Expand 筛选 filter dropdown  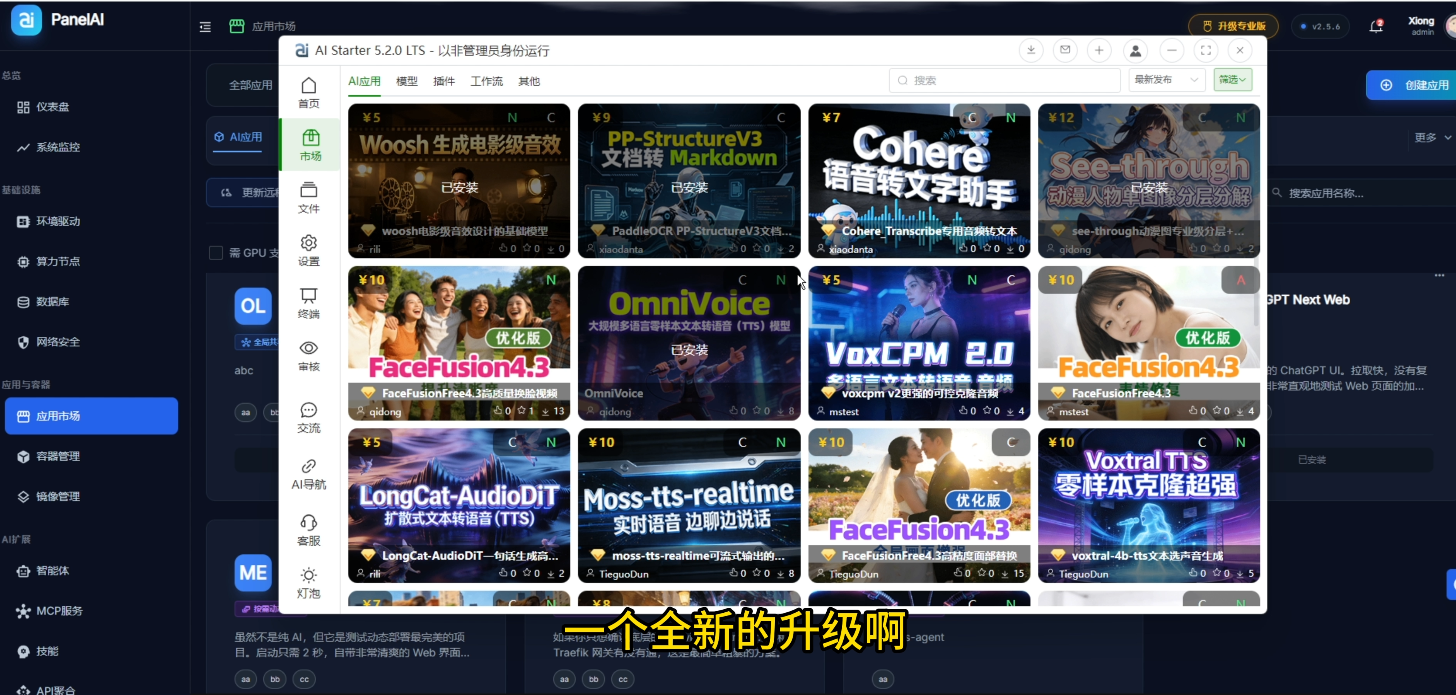coord(1233,80)
